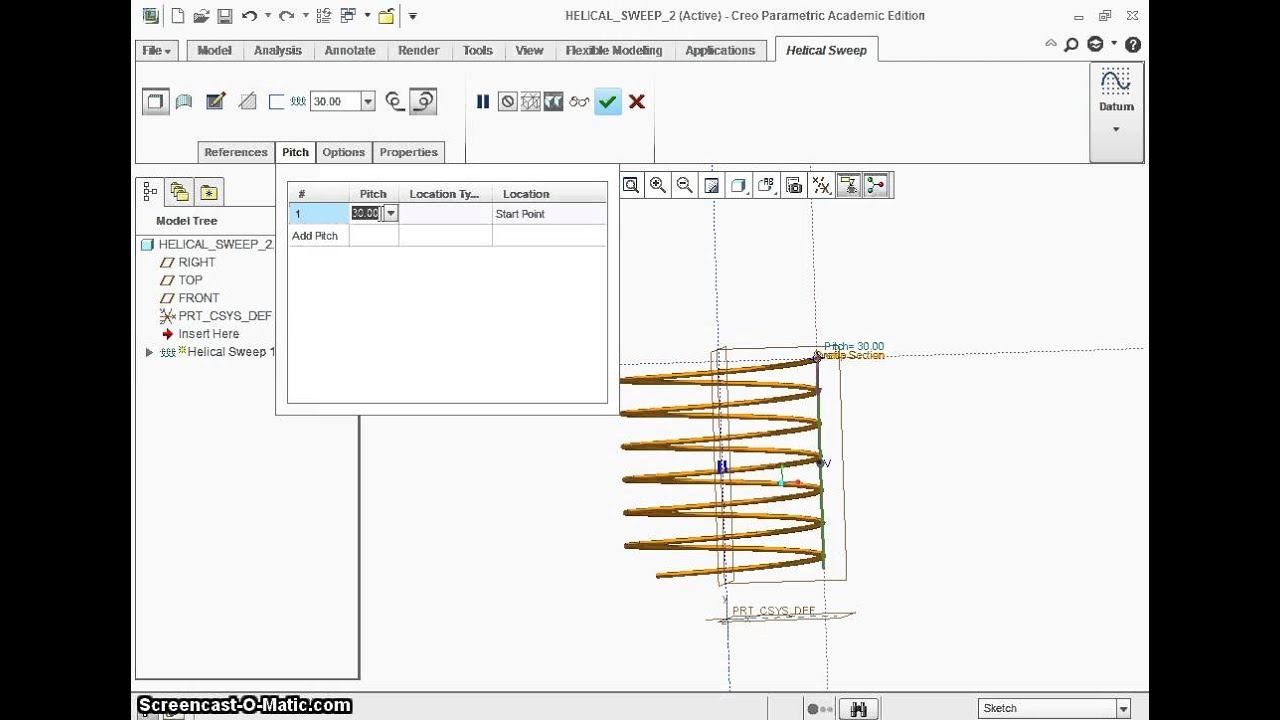Viewport: 1280px width, 720px height.
Task: Open quick access toolbar customize arrow
Action: click(412, 16)
